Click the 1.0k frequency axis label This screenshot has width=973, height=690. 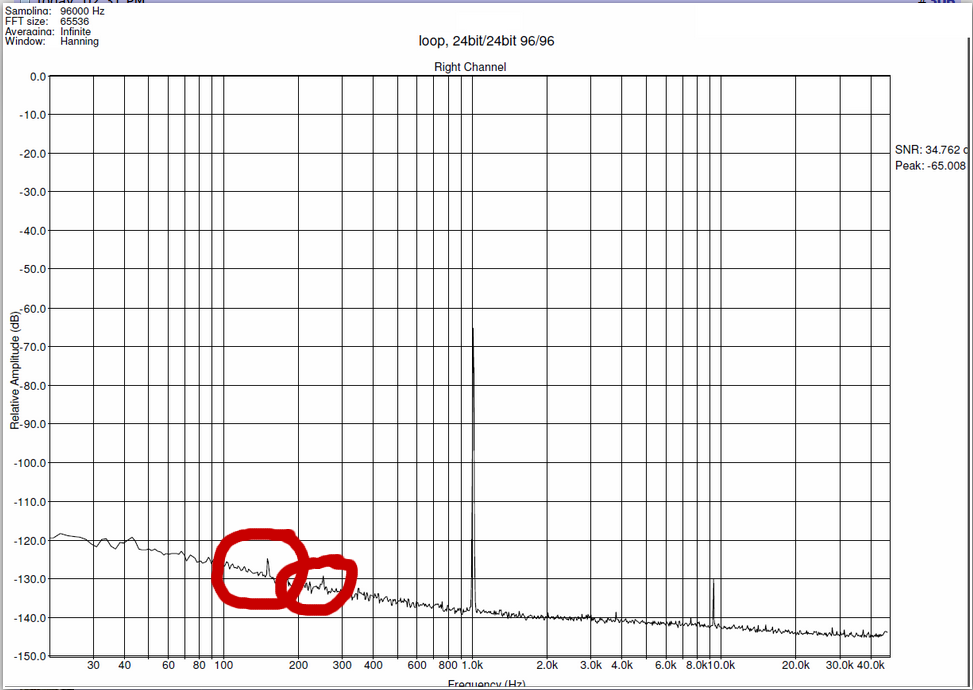(x=472, y=665)
